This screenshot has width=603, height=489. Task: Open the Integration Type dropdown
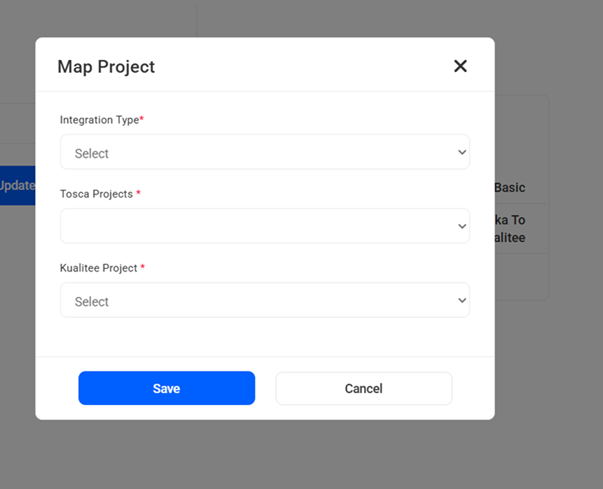264,153
